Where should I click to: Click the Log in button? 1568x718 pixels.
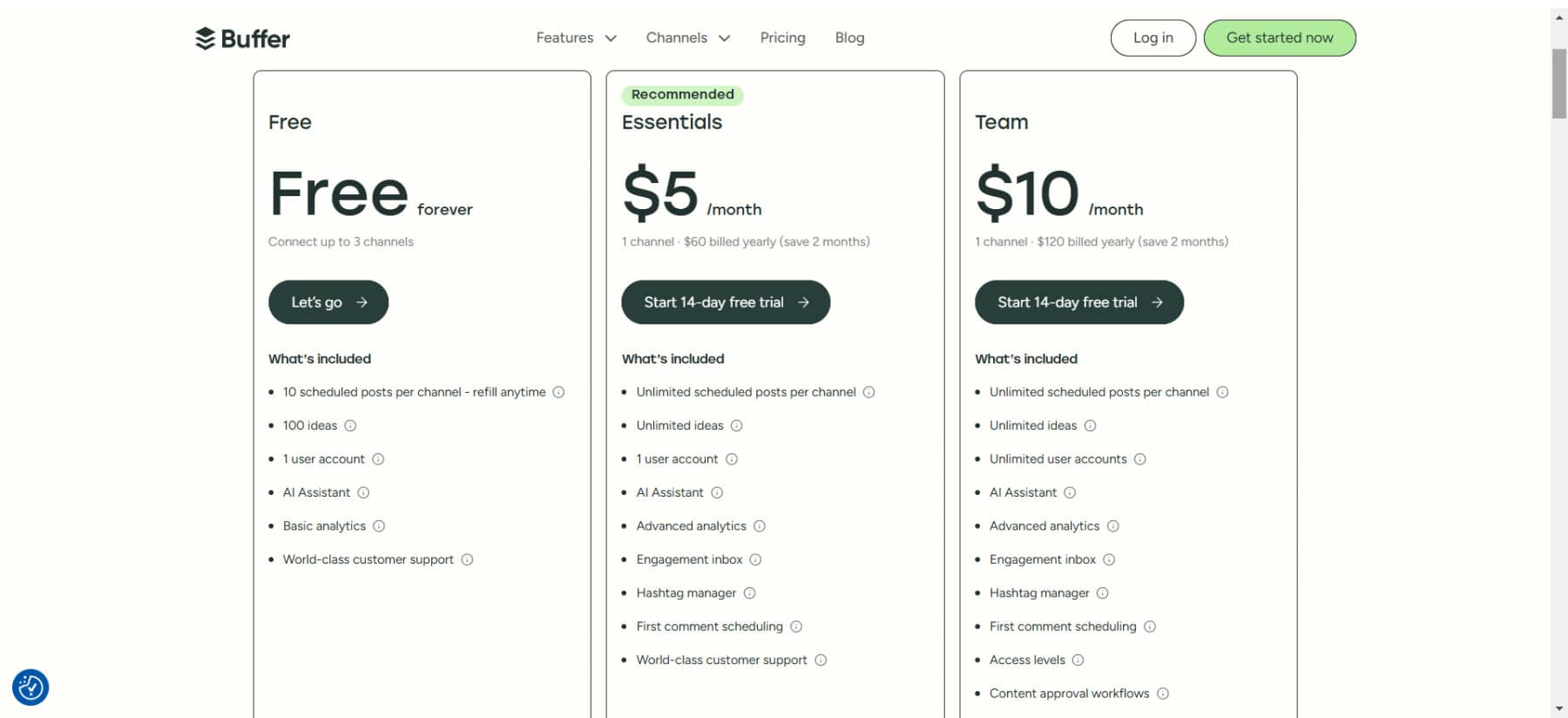point(1153,38)
